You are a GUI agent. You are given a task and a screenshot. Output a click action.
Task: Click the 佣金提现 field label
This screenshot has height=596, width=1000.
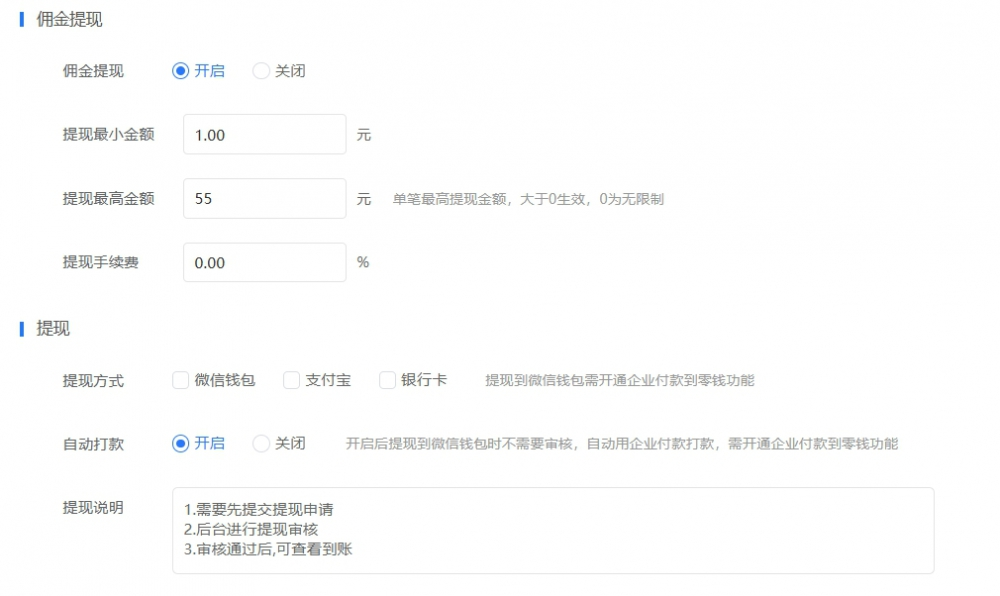(x=91, y=71)
